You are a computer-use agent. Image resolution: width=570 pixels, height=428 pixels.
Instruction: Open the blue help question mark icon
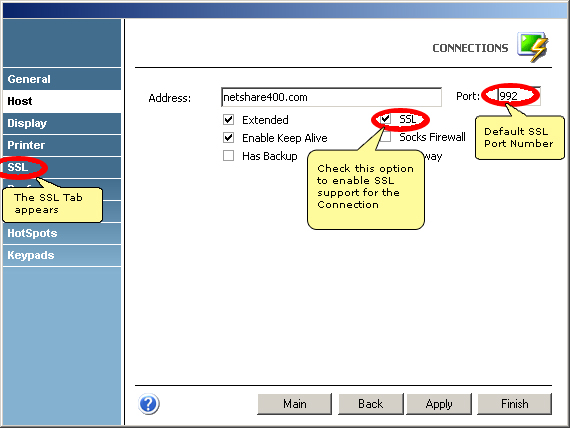point(149,404)
